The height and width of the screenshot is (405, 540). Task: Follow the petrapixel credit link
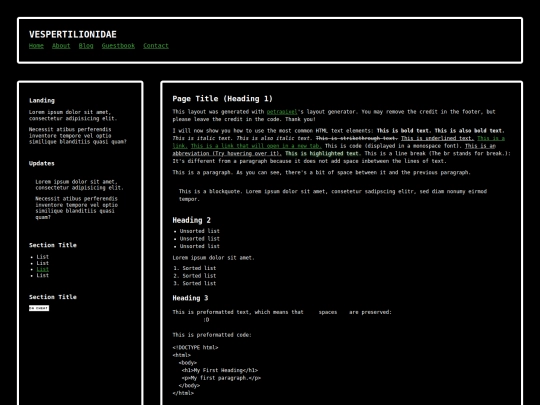tap(282, 112)
